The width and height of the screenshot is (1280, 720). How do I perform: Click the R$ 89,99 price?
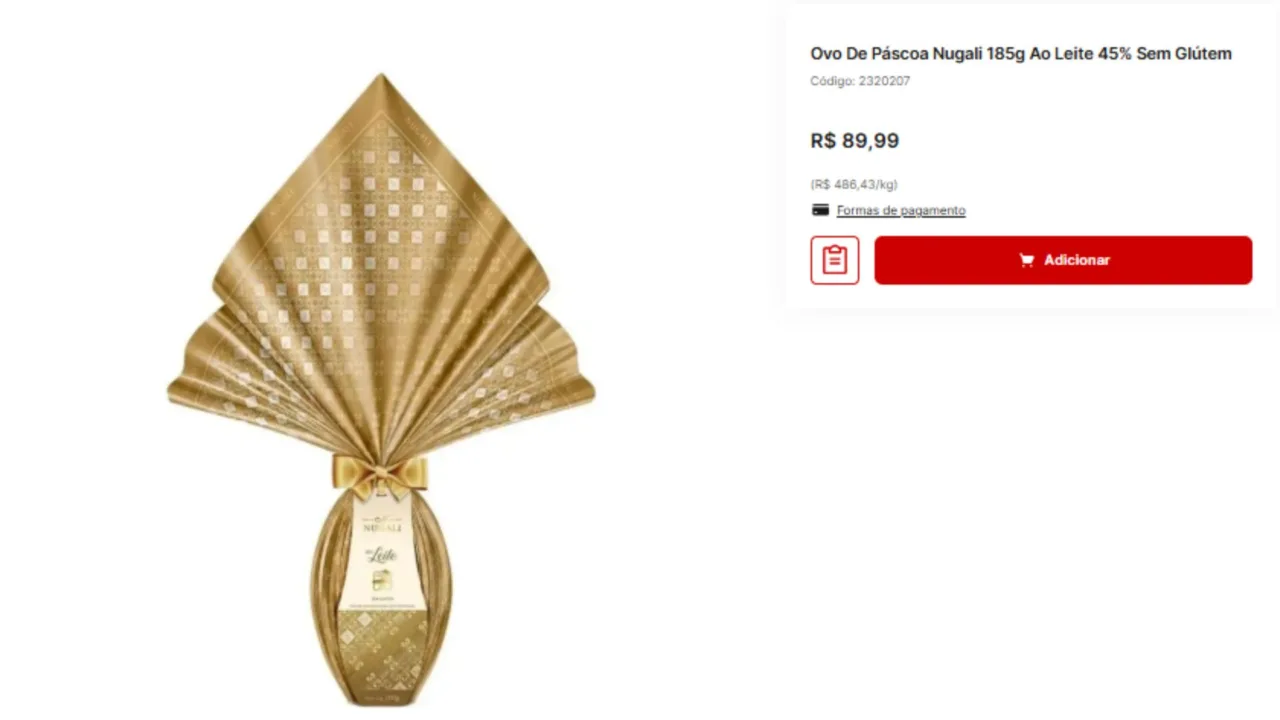click(854, 141)
